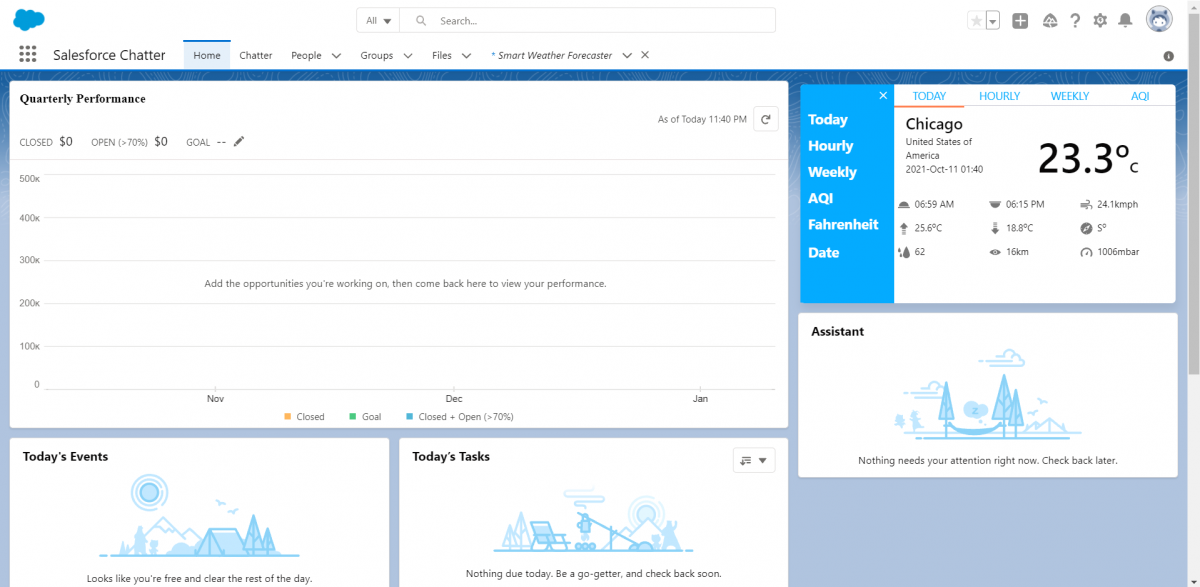The image size is (1200, 587).
Task: Open the search scope 'All' dropdown
Action: point(378,20)
